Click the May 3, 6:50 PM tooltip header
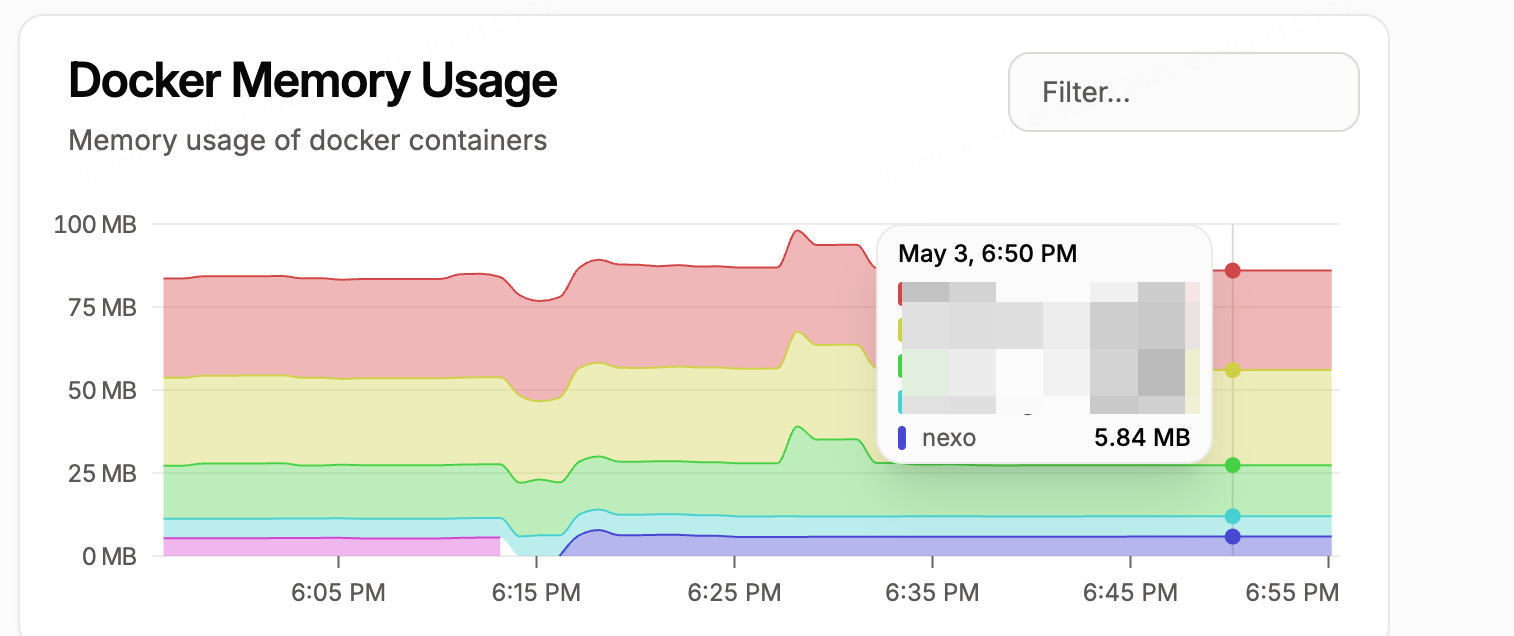The image size is (1514, 636). pyautogui.click(x=986, y=254)
